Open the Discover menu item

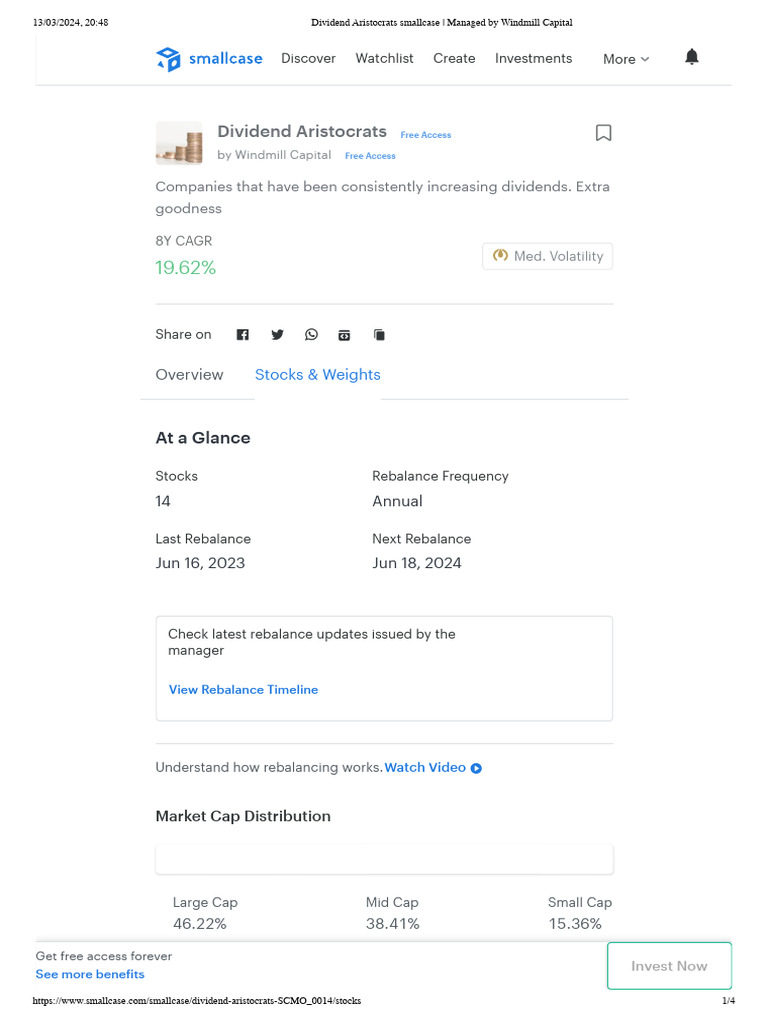tap(308, 58)
